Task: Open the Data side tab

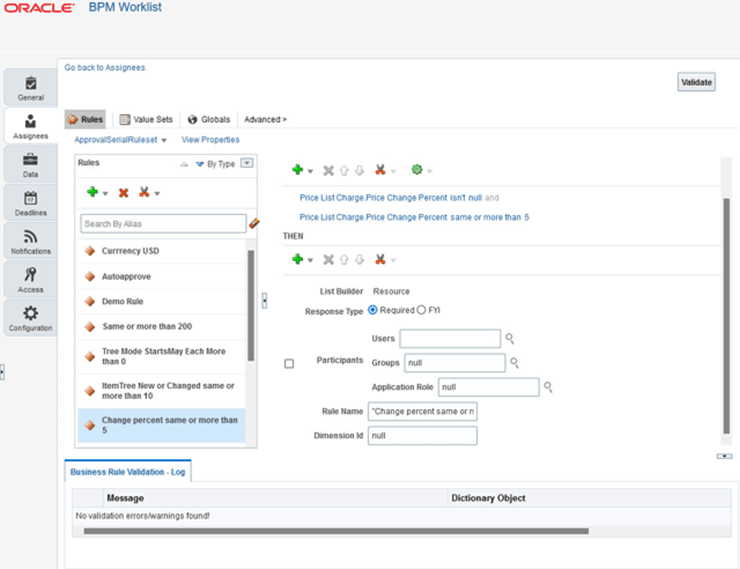Action: point(31,164)
